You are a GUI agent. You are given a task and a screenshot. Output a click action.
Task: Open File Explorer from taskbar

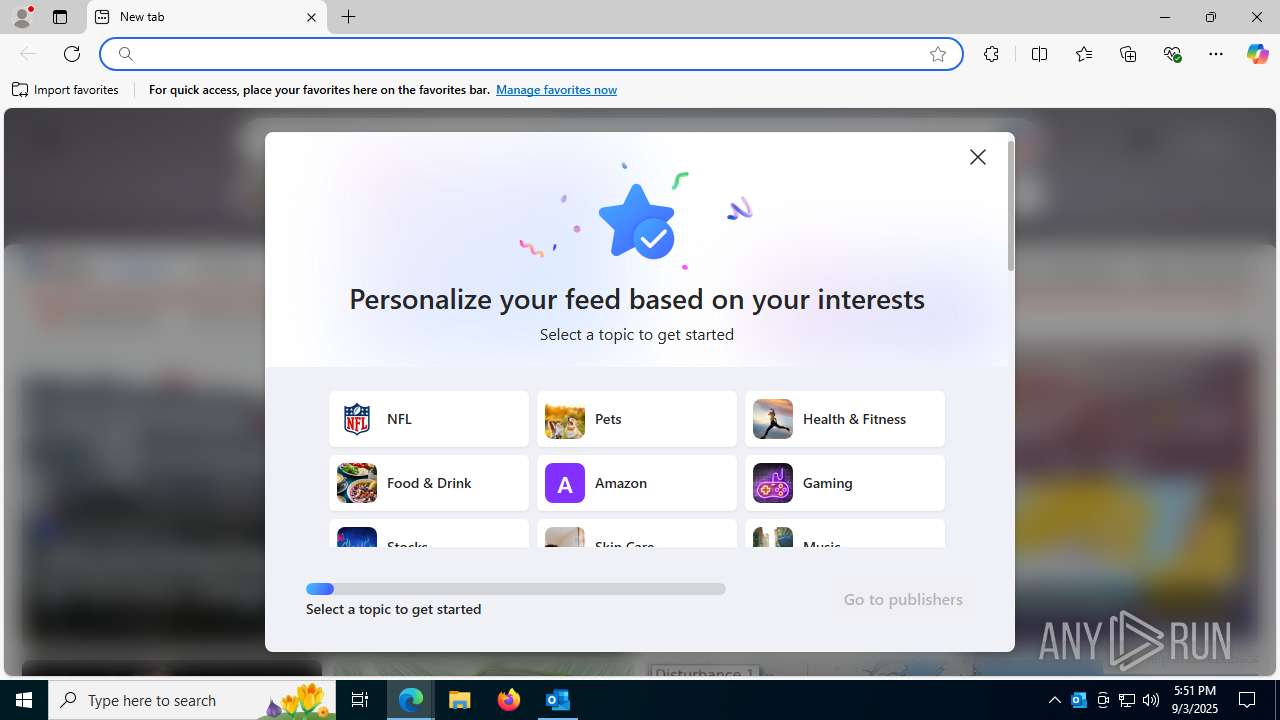(x=460, y=700)
